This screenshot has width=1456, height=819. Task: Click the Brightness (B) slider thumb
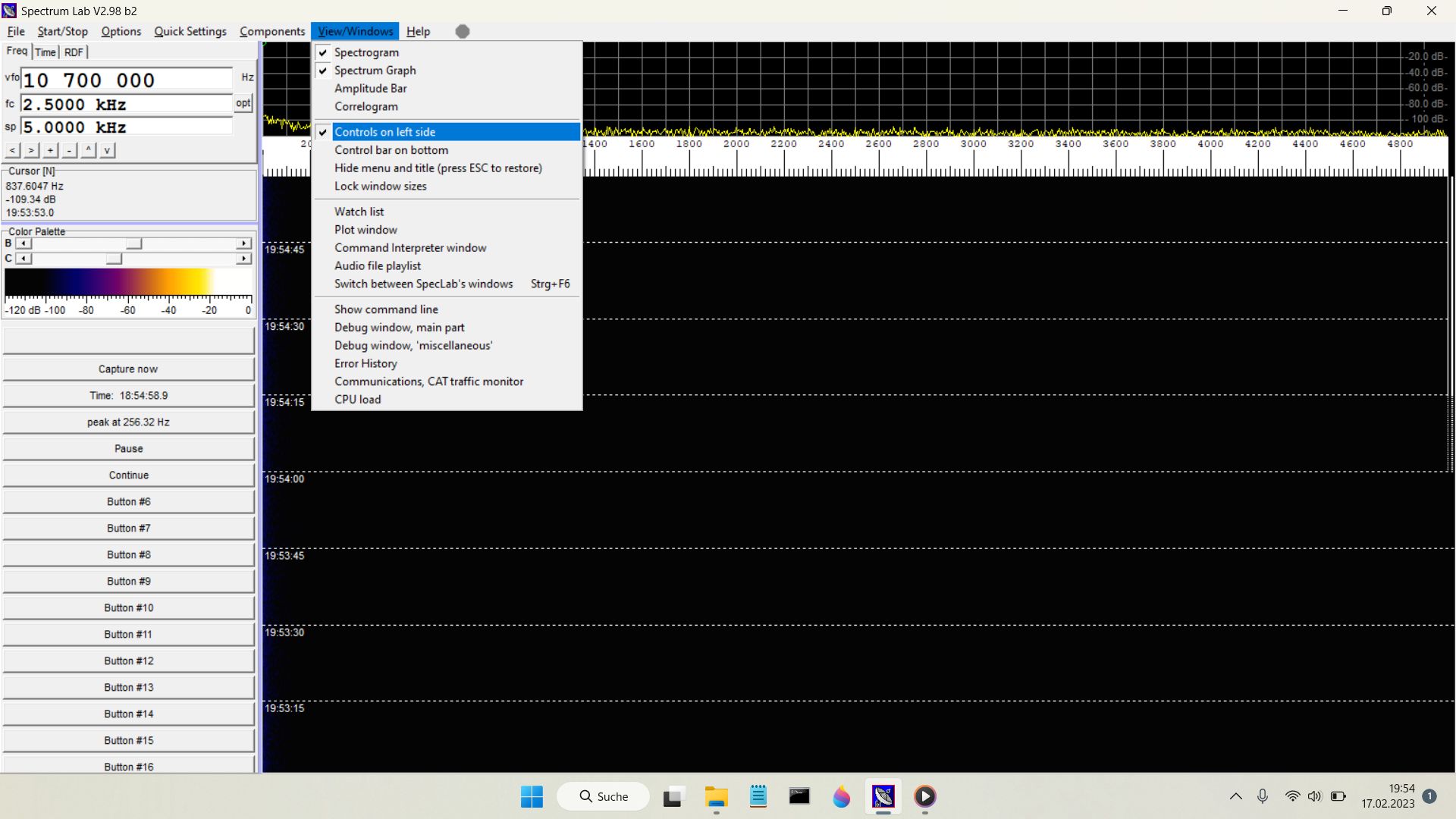133,243
